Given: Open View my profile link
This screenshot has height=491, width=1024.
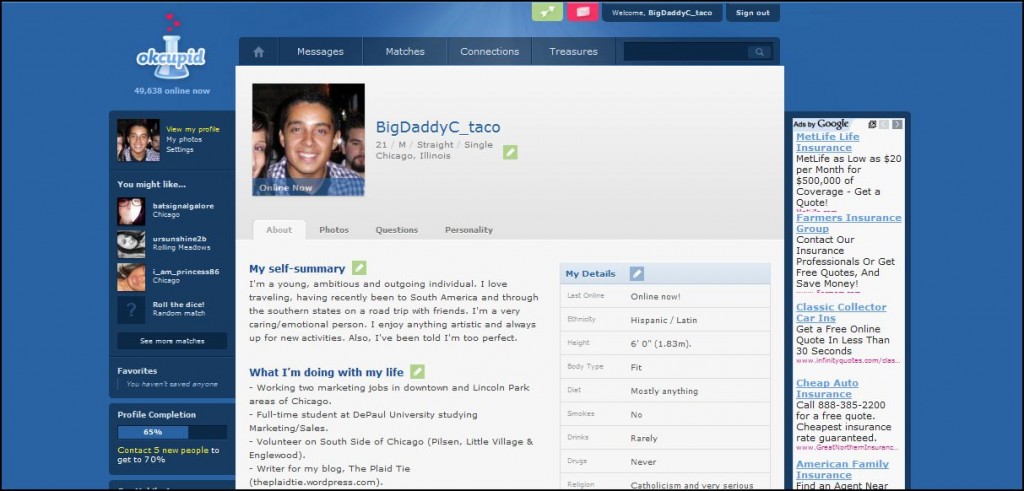Looking at the screenshot, I should coord(193,129).
